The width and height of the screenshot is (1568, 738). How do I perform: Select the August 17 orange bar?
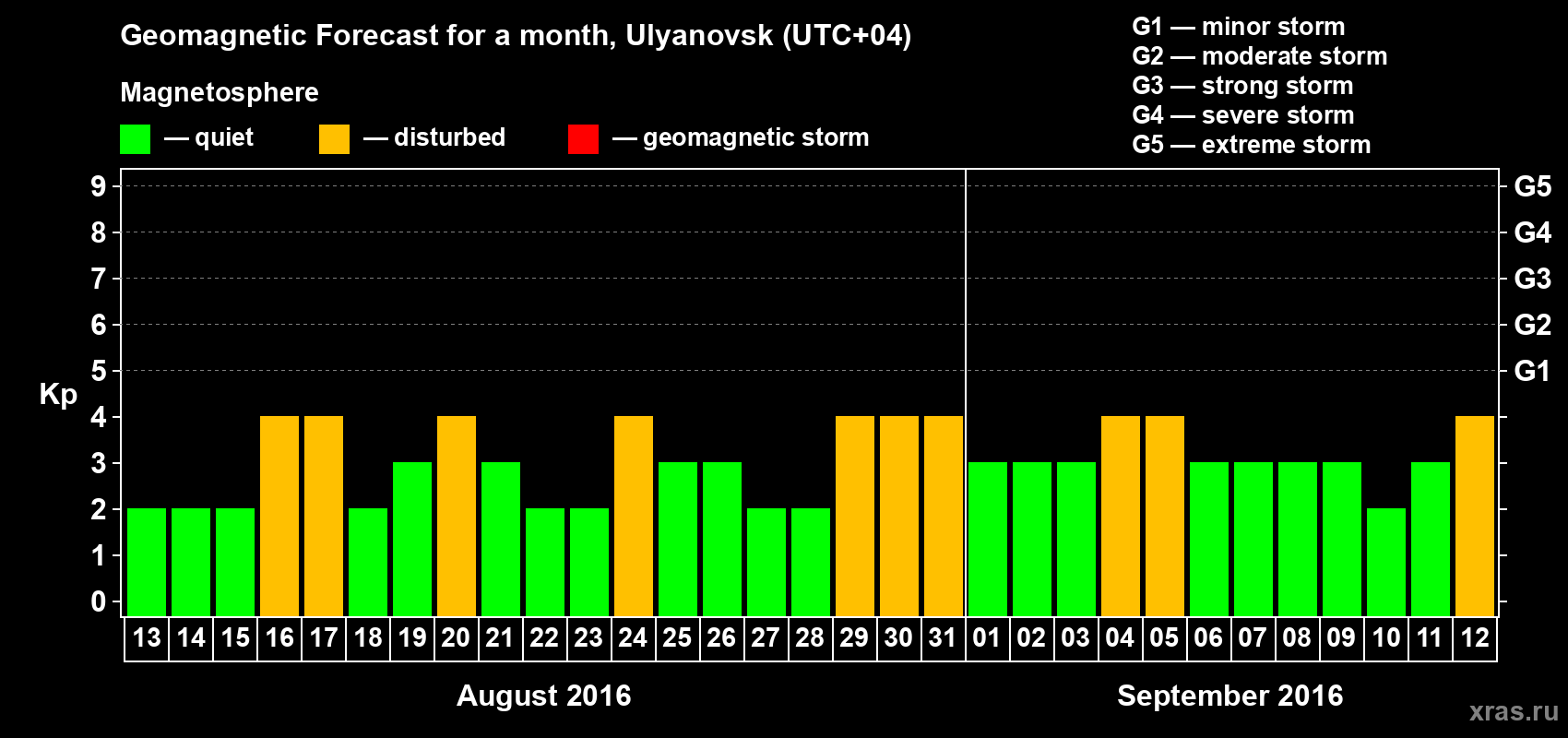[x=324, y=516]
